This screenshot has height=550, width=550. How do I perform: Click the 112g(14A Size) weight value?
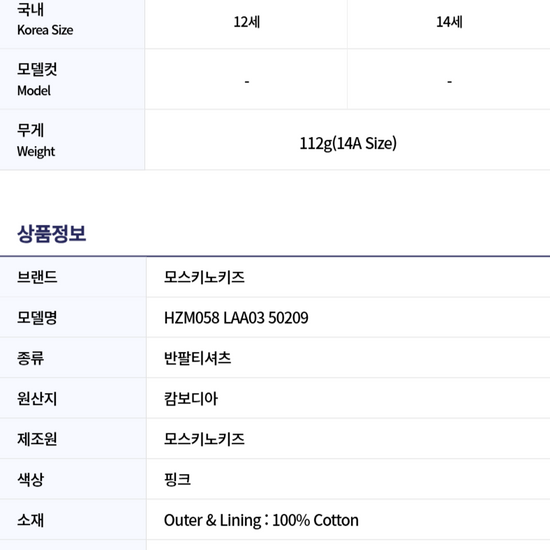[x=348, y=143]
